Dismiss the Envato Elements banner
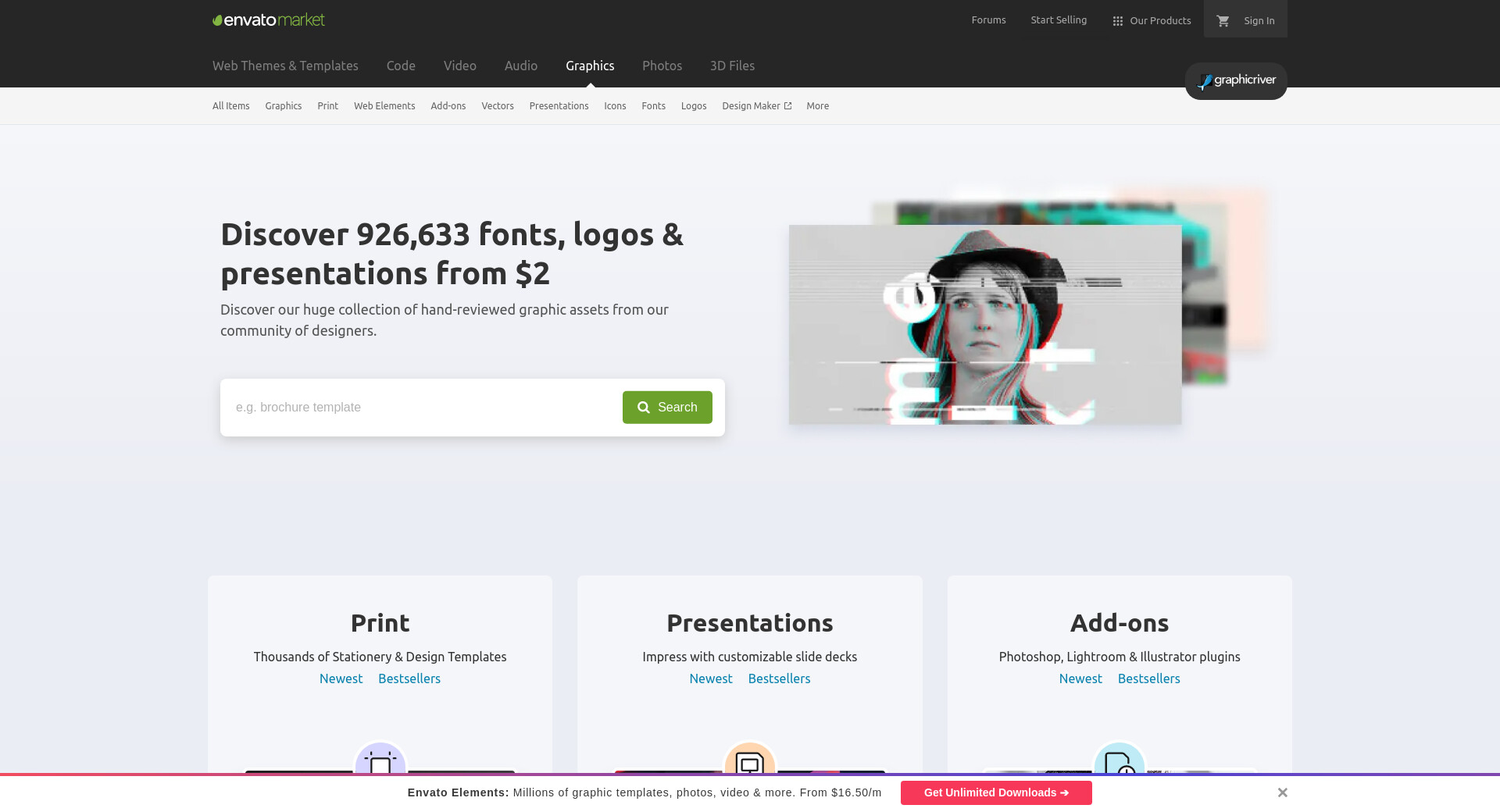The image size is (1500, 812). (1282, 792)
